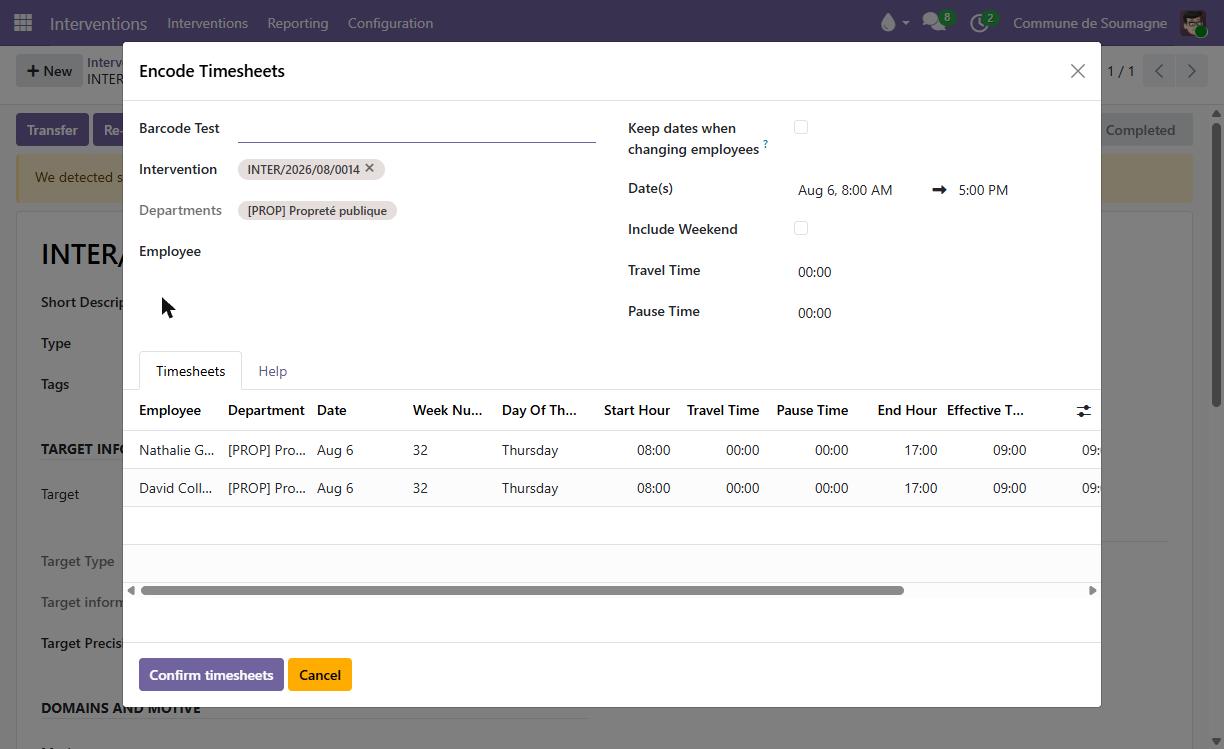Click Nathalie's row Effective Time 09:00
Screen dimensions: 1224x749
(1009, 450)
